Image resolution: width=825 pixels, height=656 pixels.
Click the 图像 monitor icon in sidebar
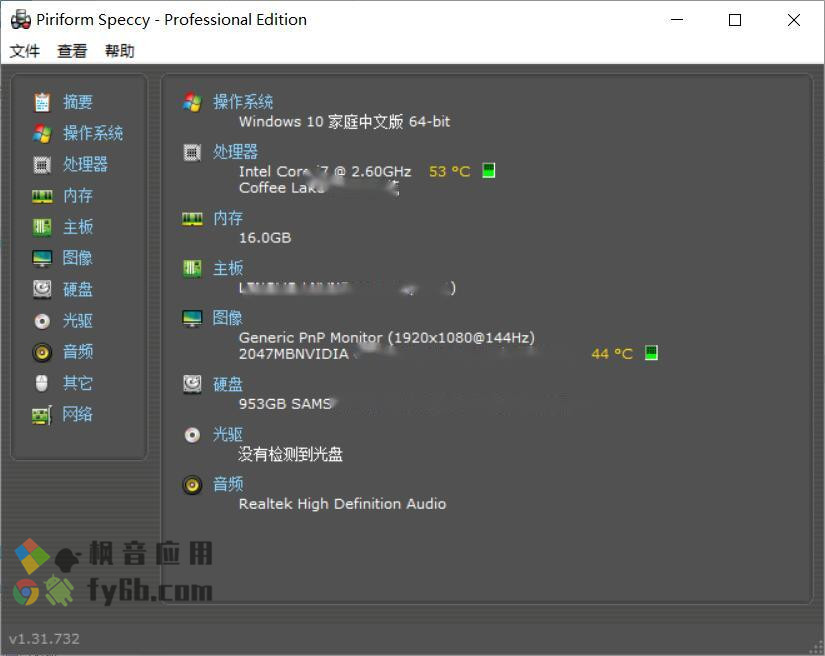(42, 258)
